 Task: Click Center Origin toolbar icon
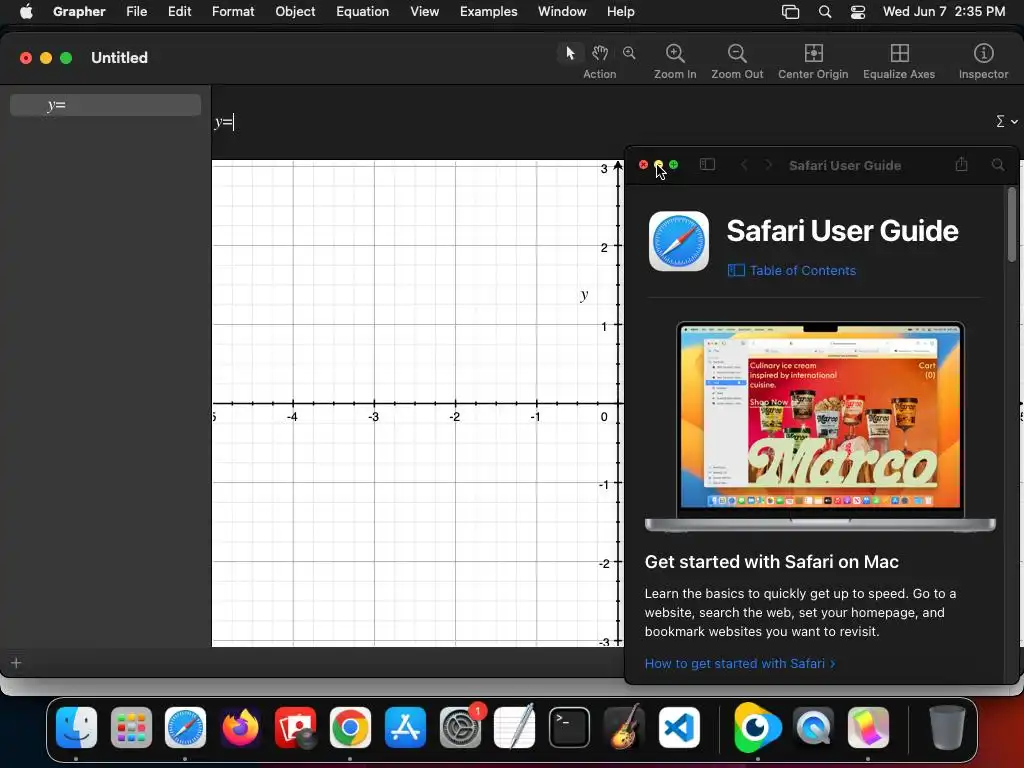[813, 54]
